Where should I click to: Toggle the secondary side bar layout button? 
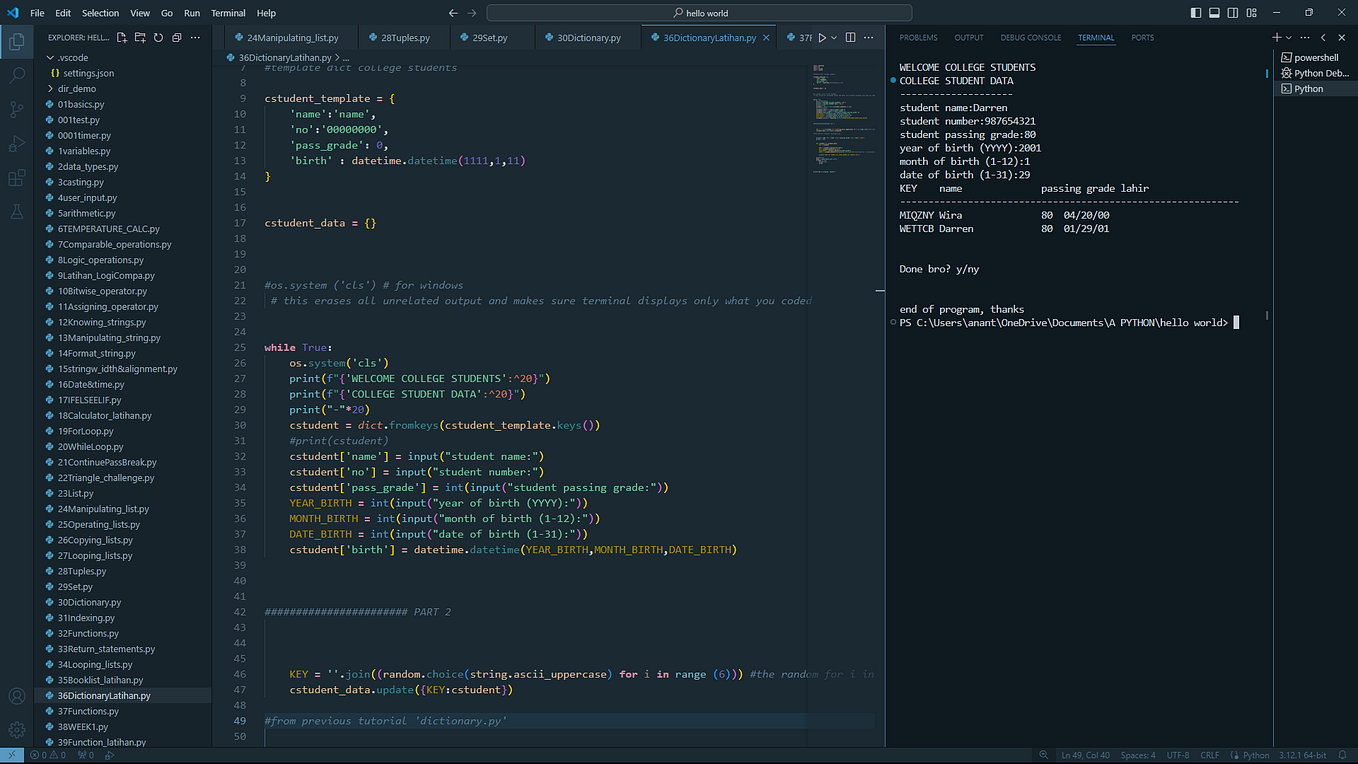point(1233,13)
